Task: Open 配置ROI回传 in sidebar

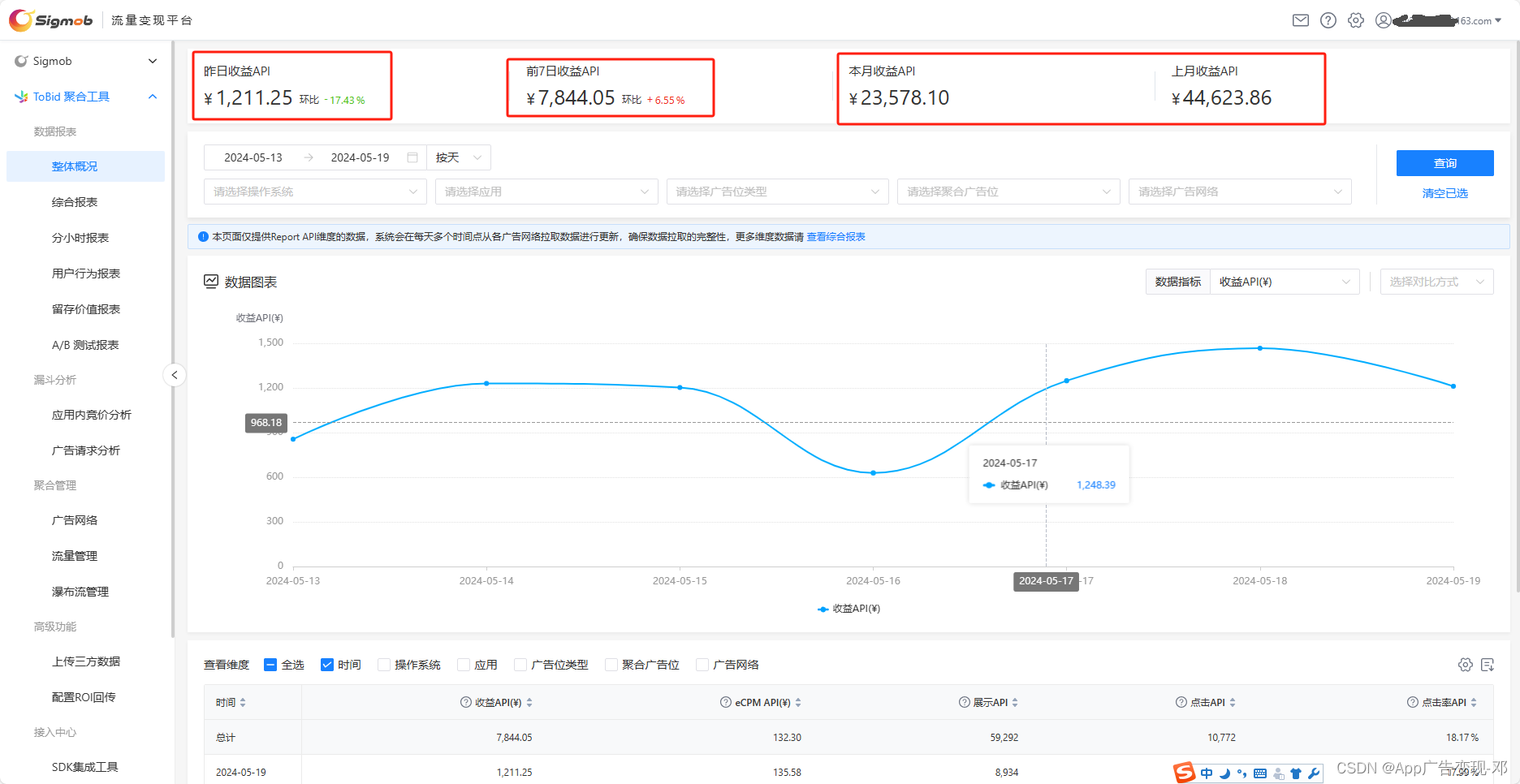Action: point(85,697)
